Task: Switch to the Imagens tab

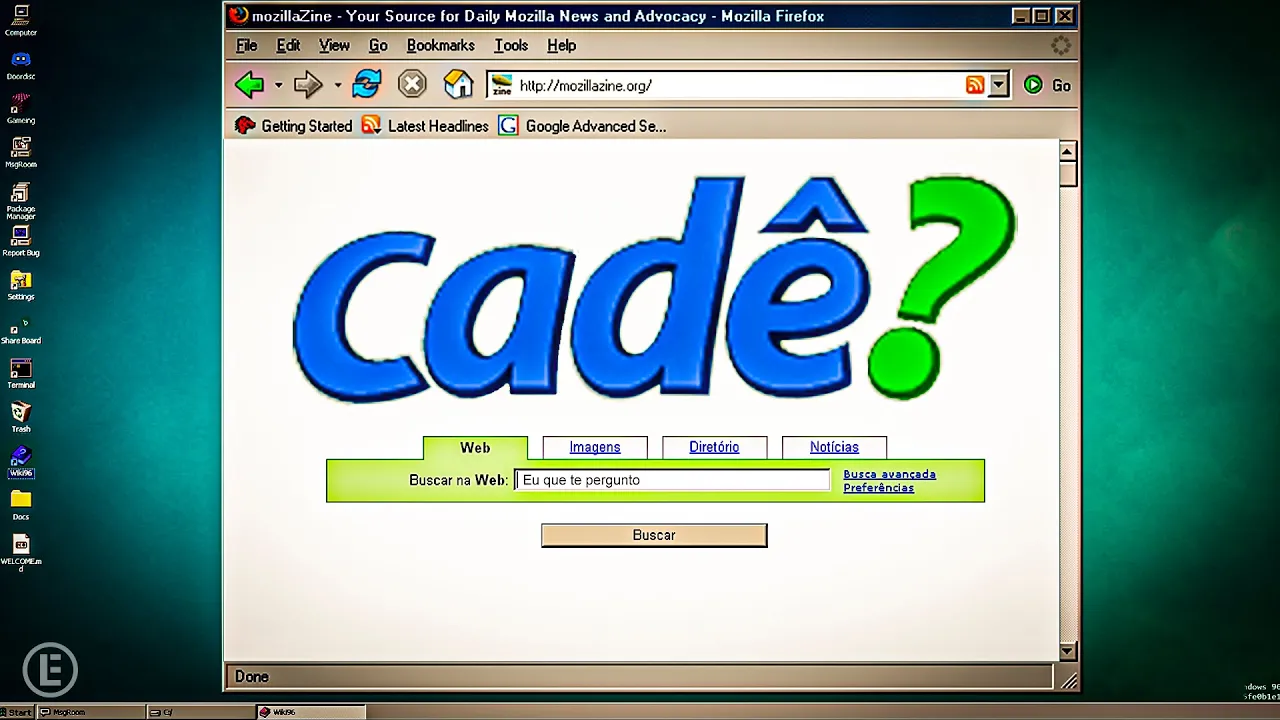Action: point(595,447)
